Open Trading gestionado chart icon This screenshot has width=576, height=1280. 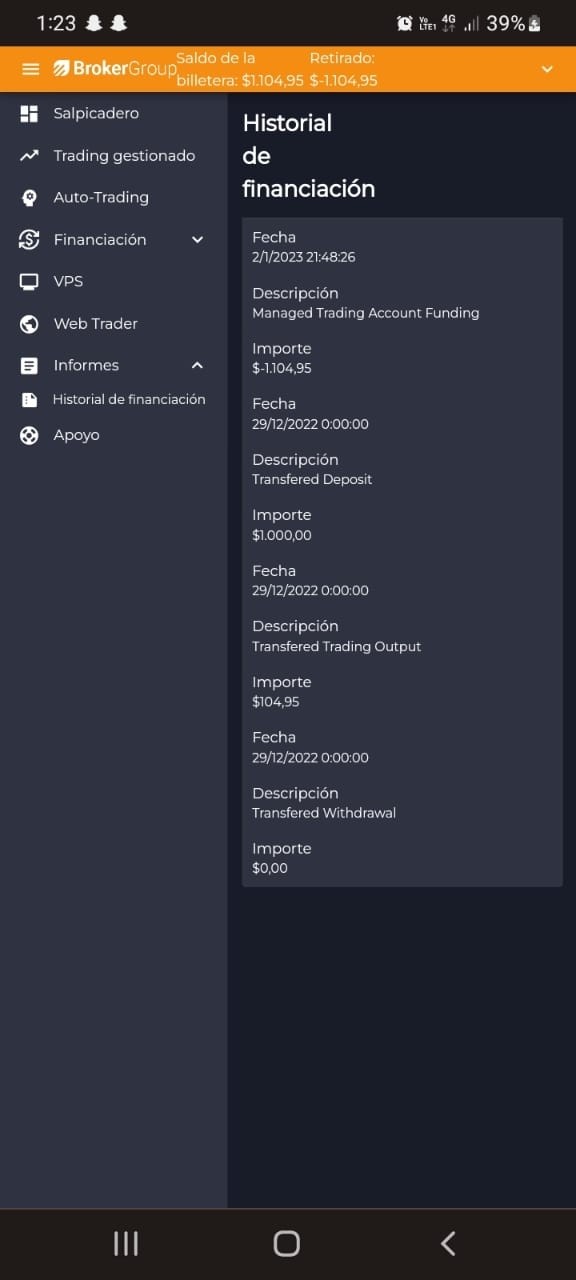(29, 156)
